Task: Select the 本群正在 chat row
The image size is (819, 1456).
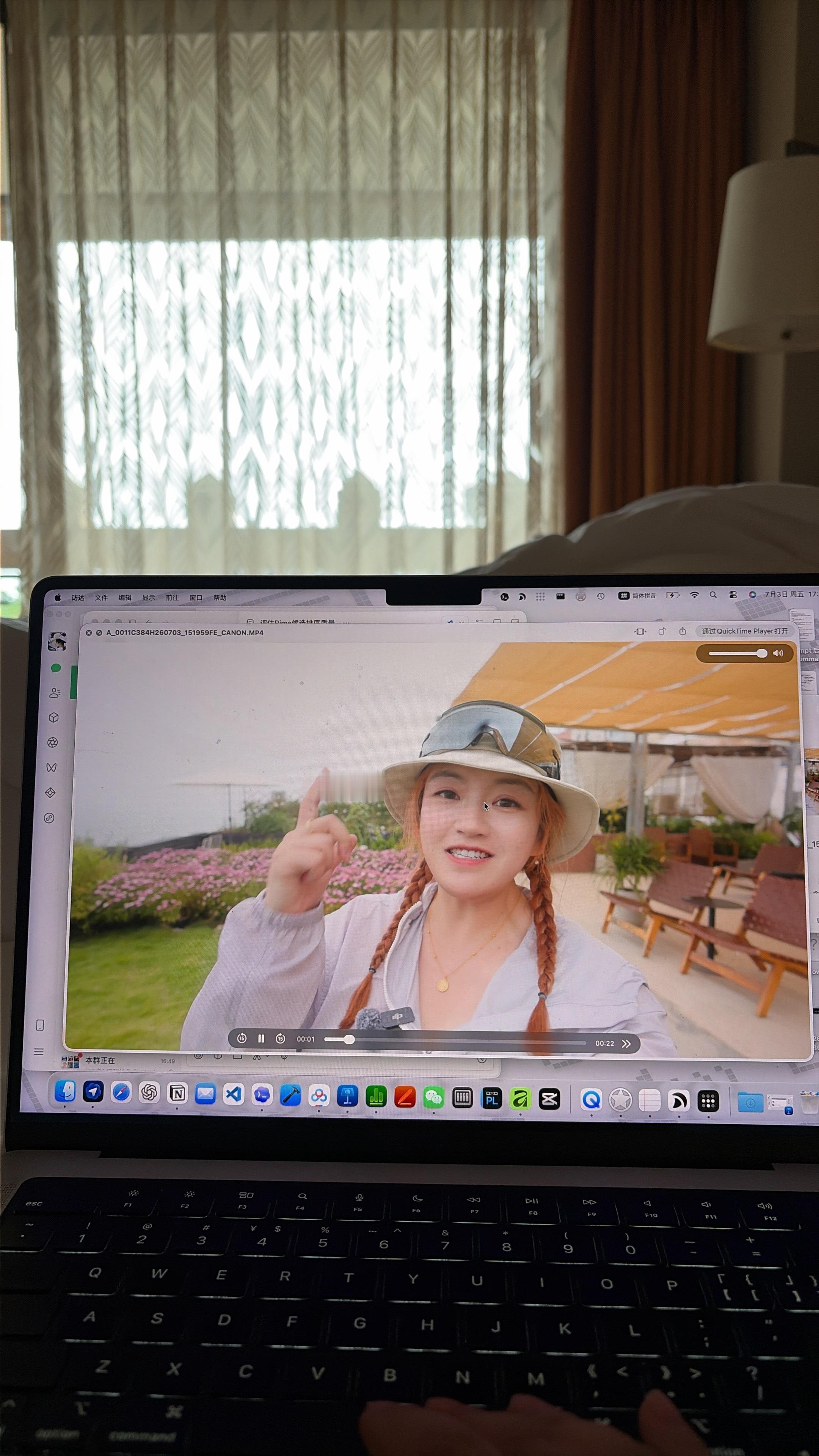Action: pyautogui.click(x=121, y=1061)
